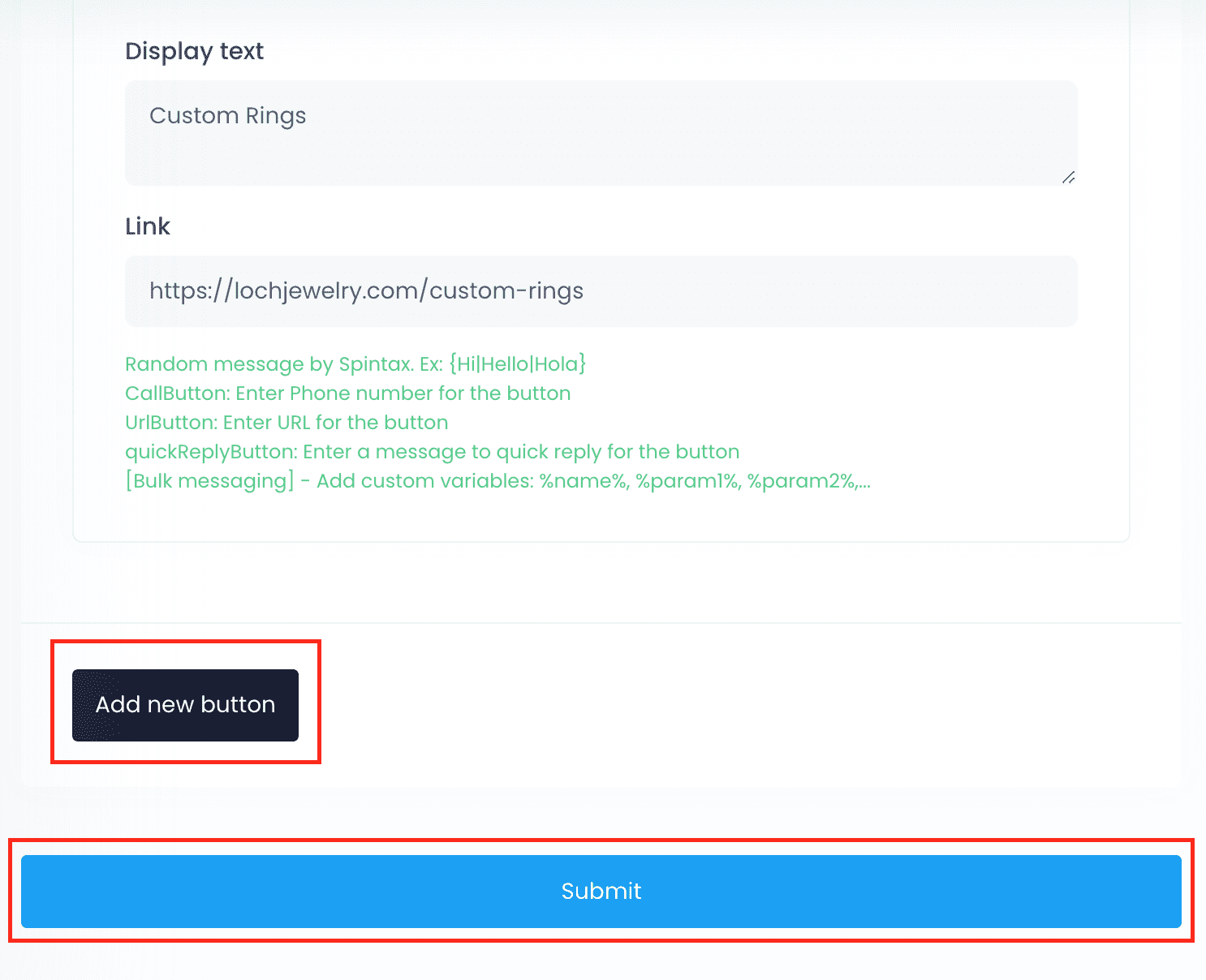Click the {Hi|Hello|Hola} Spintax example
Viewport: 1206px width, 980px height.
517,364
